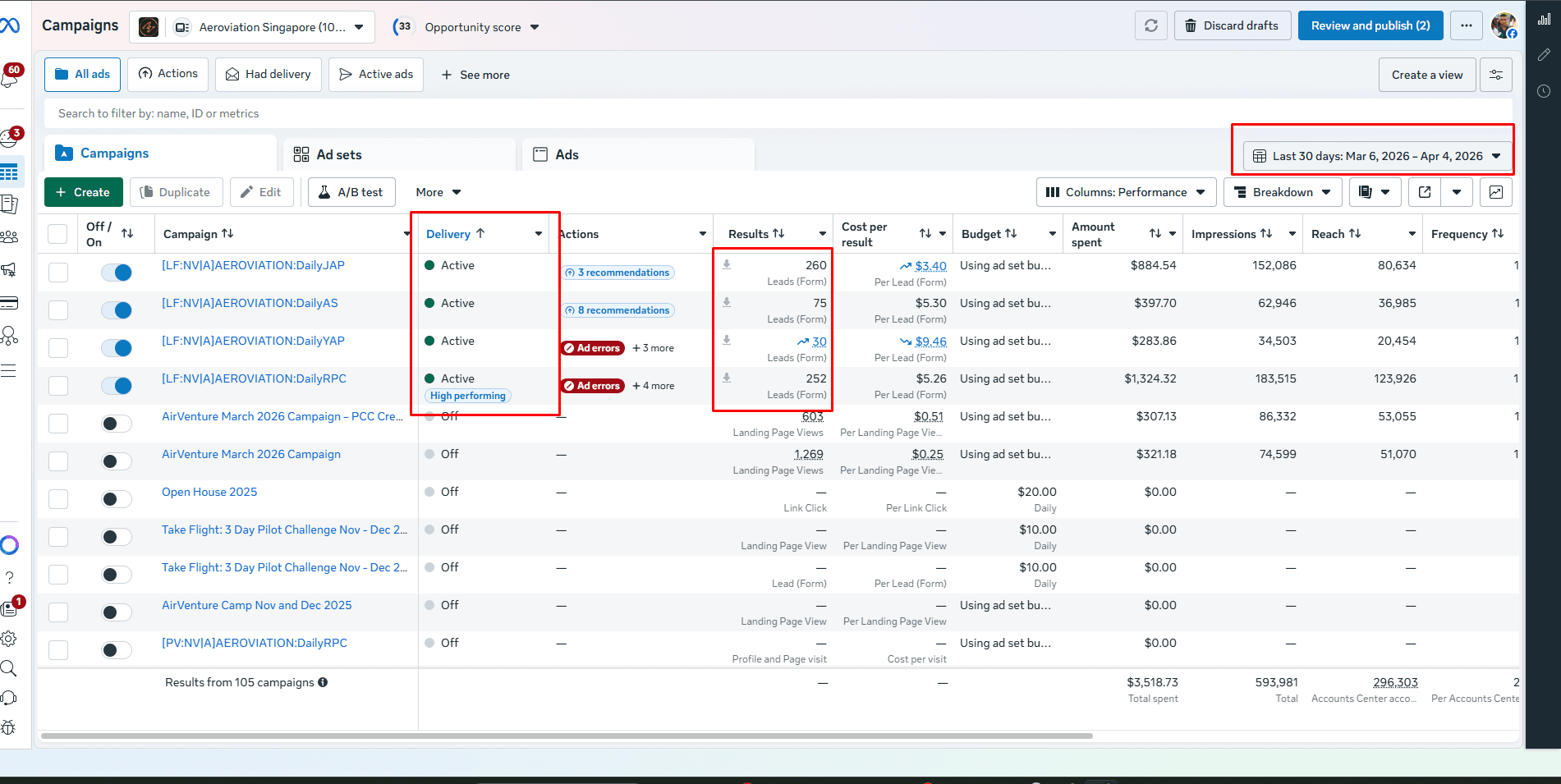Click the horizontal scrollbar under the table

point(567,736)
